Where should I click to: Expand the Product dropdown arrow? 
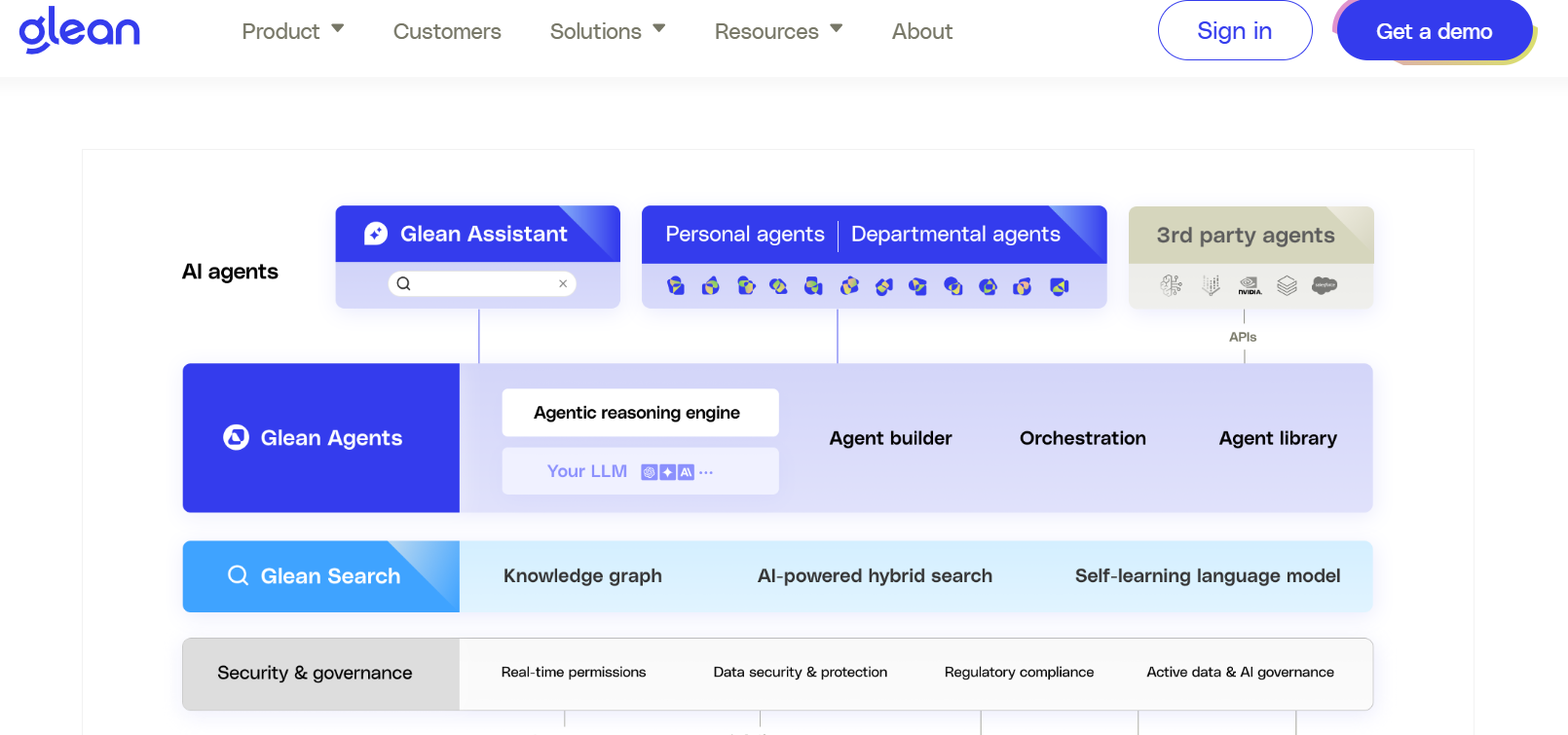pyautogui.click(x=338, y=29)
